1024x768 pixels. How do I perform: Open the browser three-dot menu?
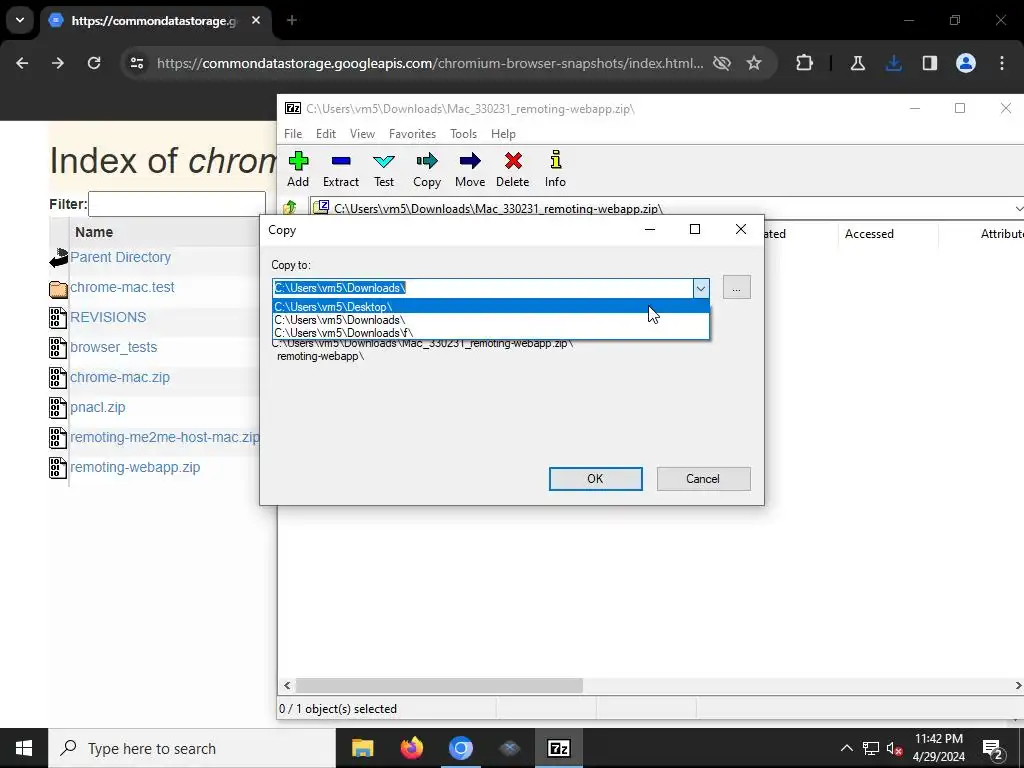(1002, 63)
